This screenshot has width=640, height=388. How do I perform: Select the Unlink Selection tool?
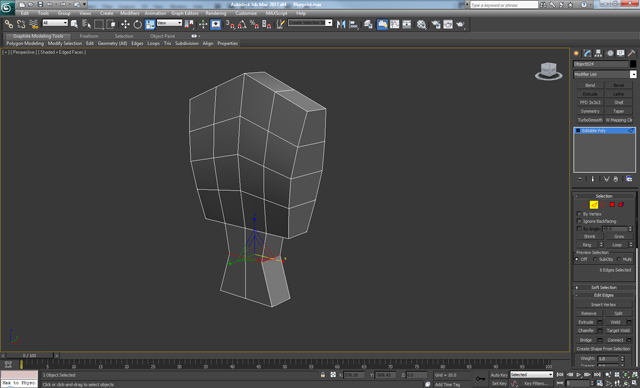(x=21, y=24)
